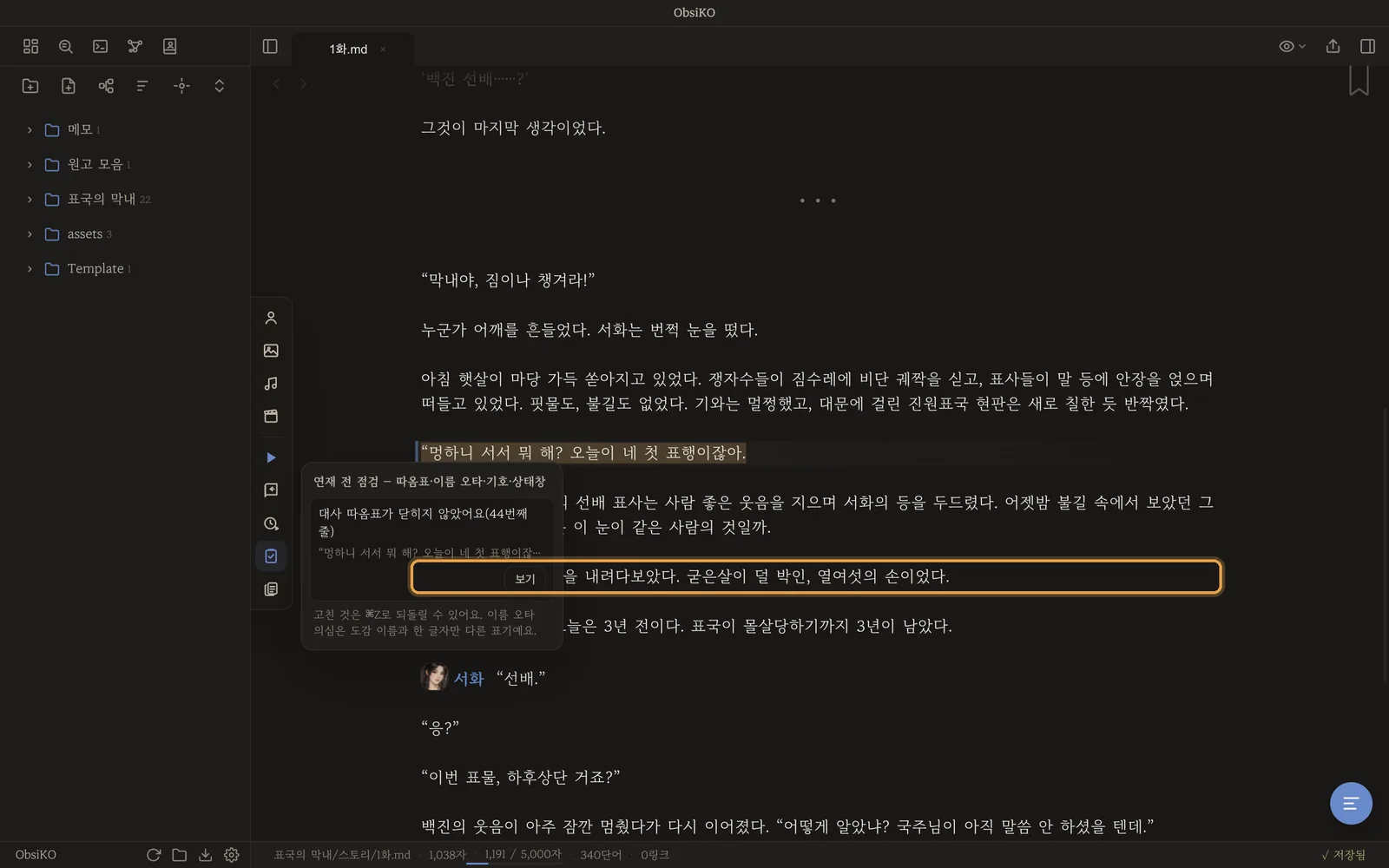Open the comment insert tool
This screenshot has height=868, width=1389.
271,490
